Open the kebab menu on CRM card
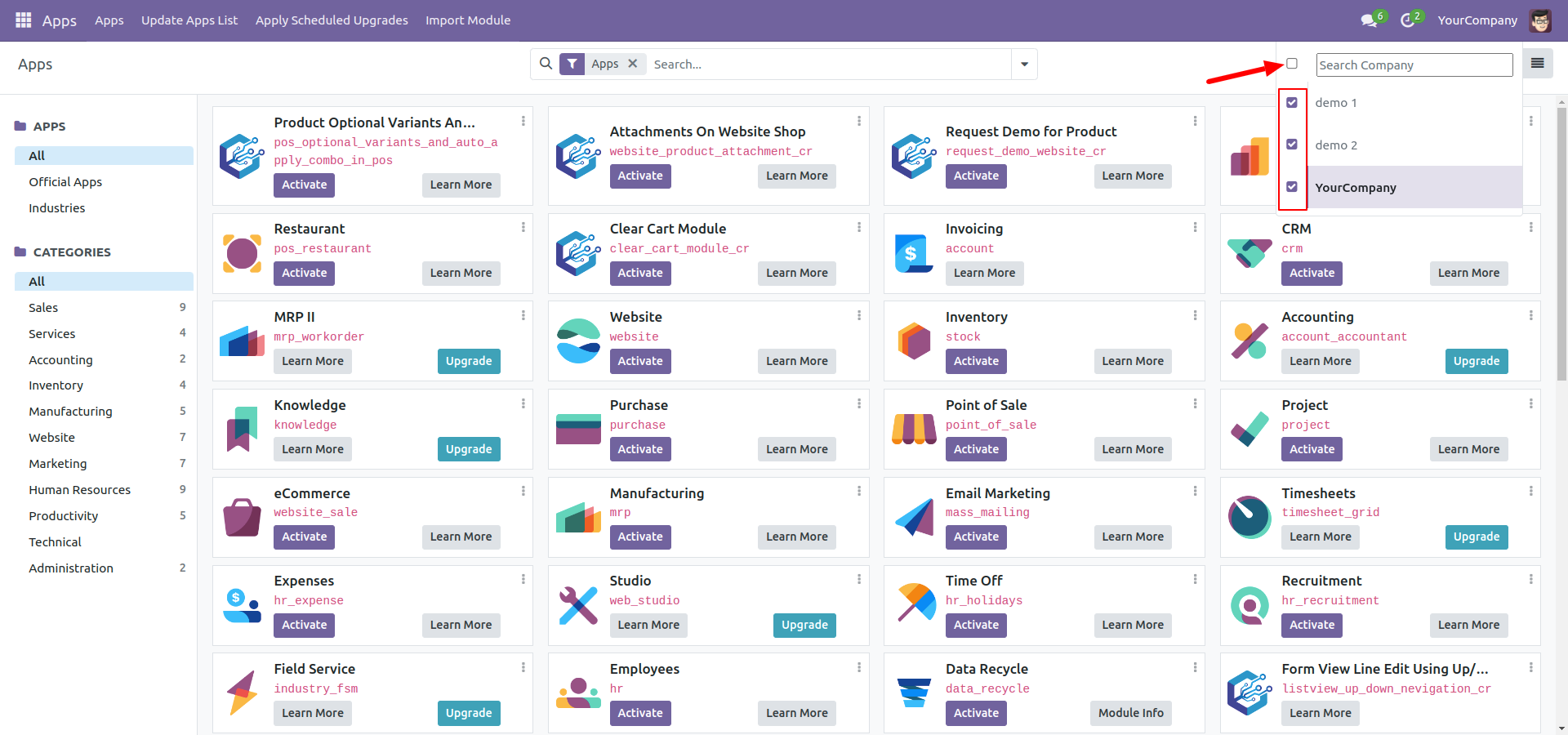 pos(1530,227)
